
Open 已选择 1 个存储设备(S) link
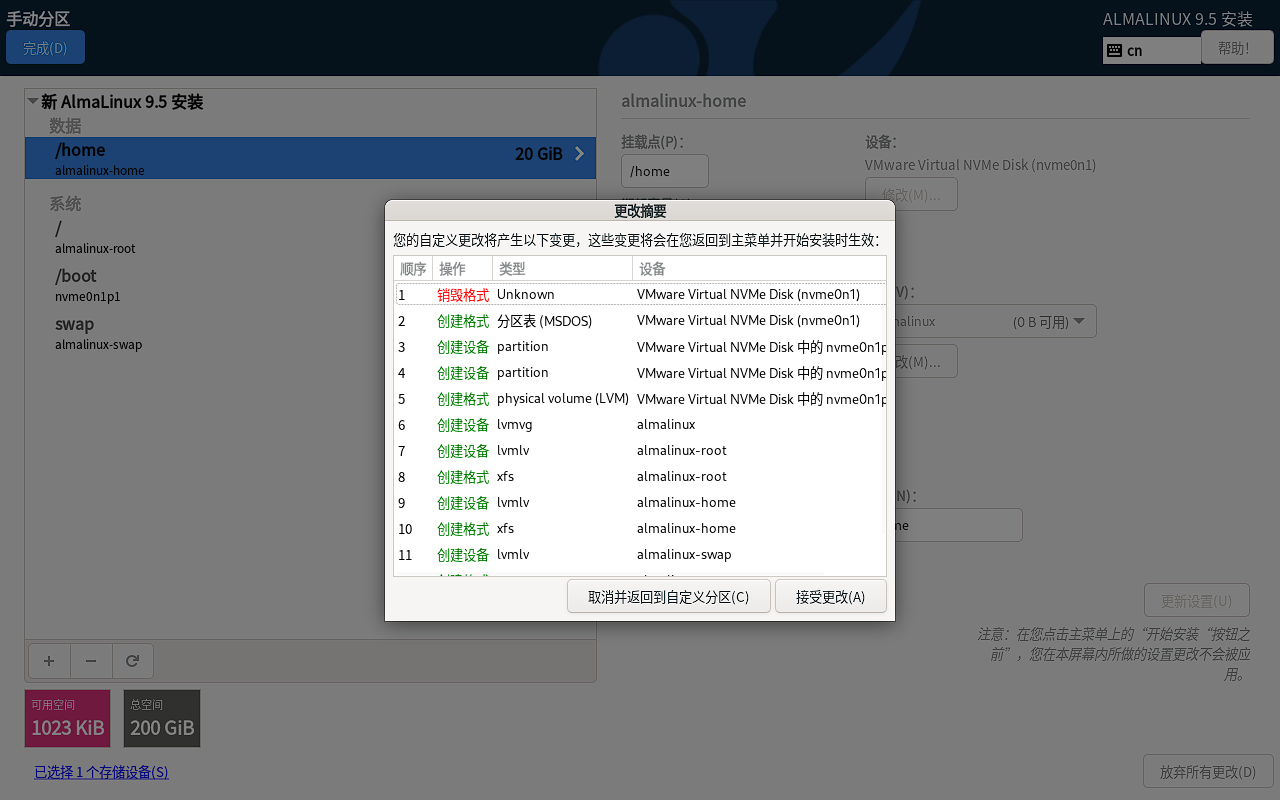101,772
